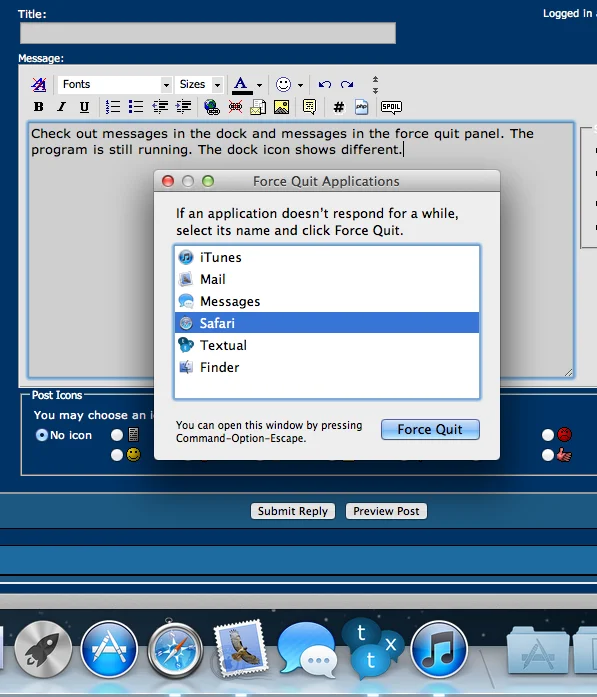Click the smiley face insert icon
This screenshot has width=597, height=697.
[x=283, y=84]
